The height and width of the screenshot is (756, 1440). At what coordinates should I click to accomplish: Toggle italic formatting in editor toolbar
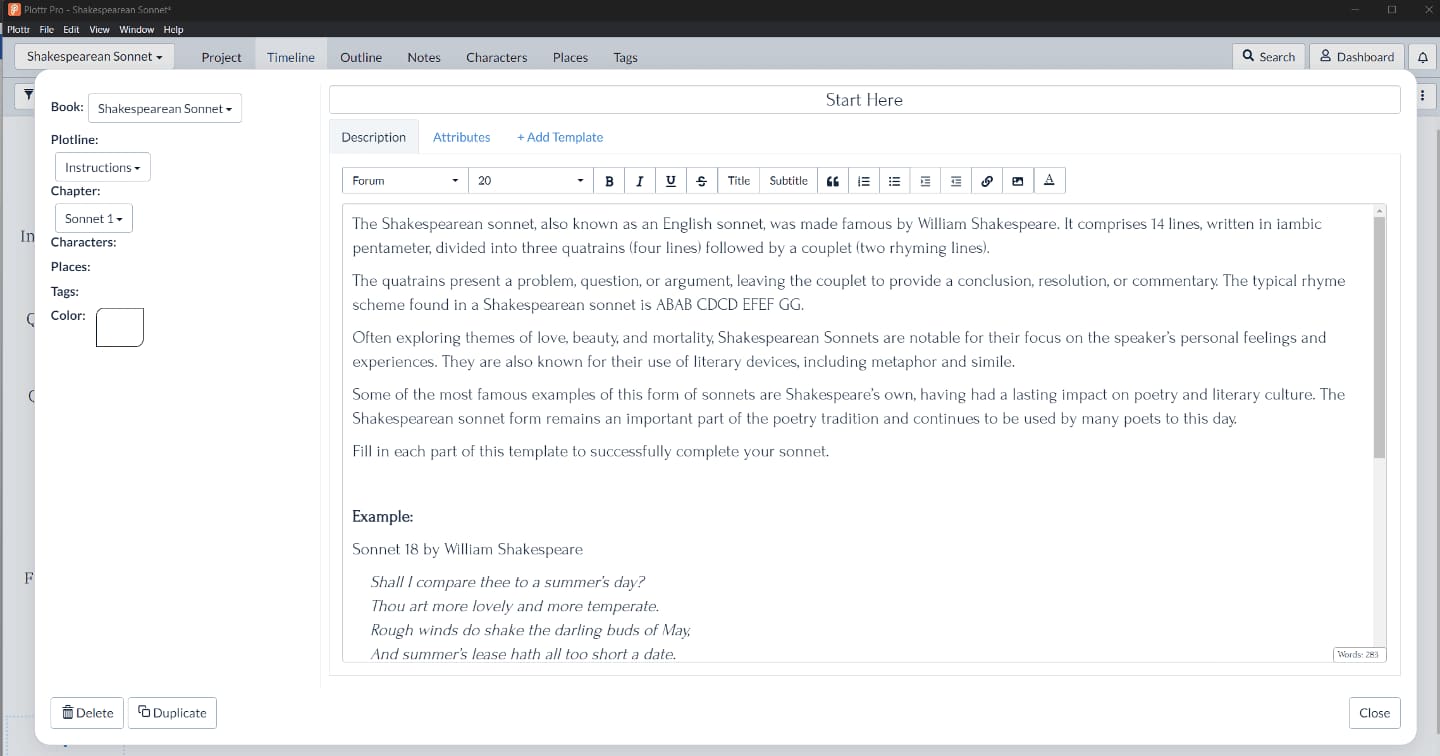click(x=639, y=181)
